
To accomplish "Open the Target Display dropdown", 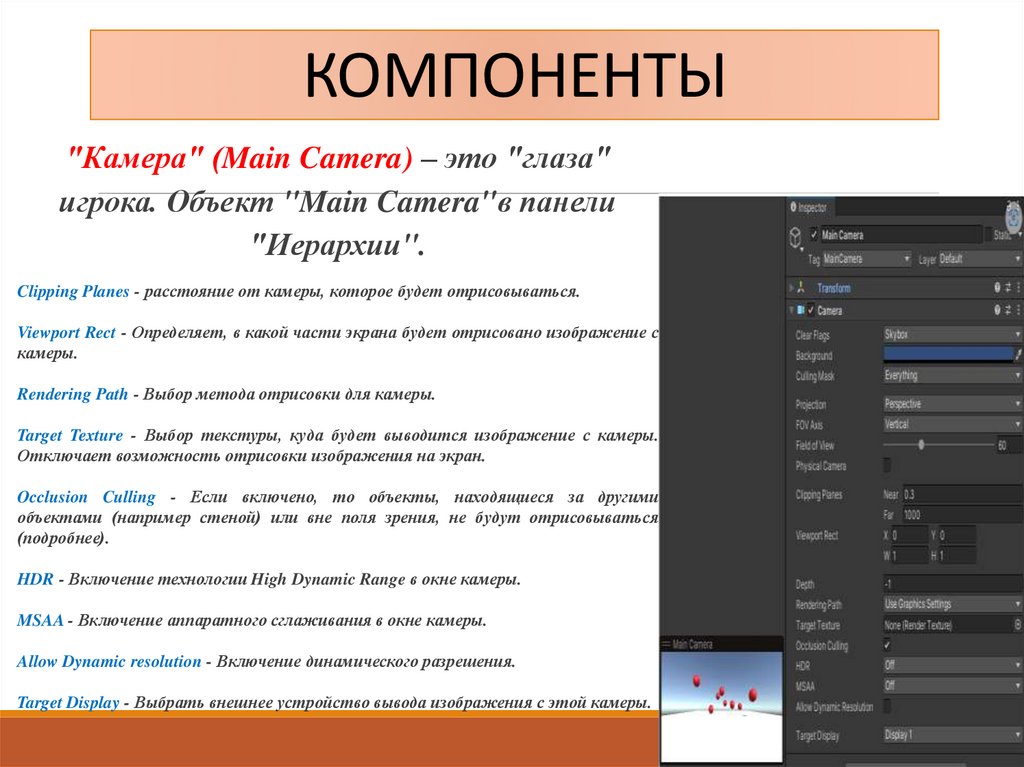I will pyautogui.click(x=952, y=734).
